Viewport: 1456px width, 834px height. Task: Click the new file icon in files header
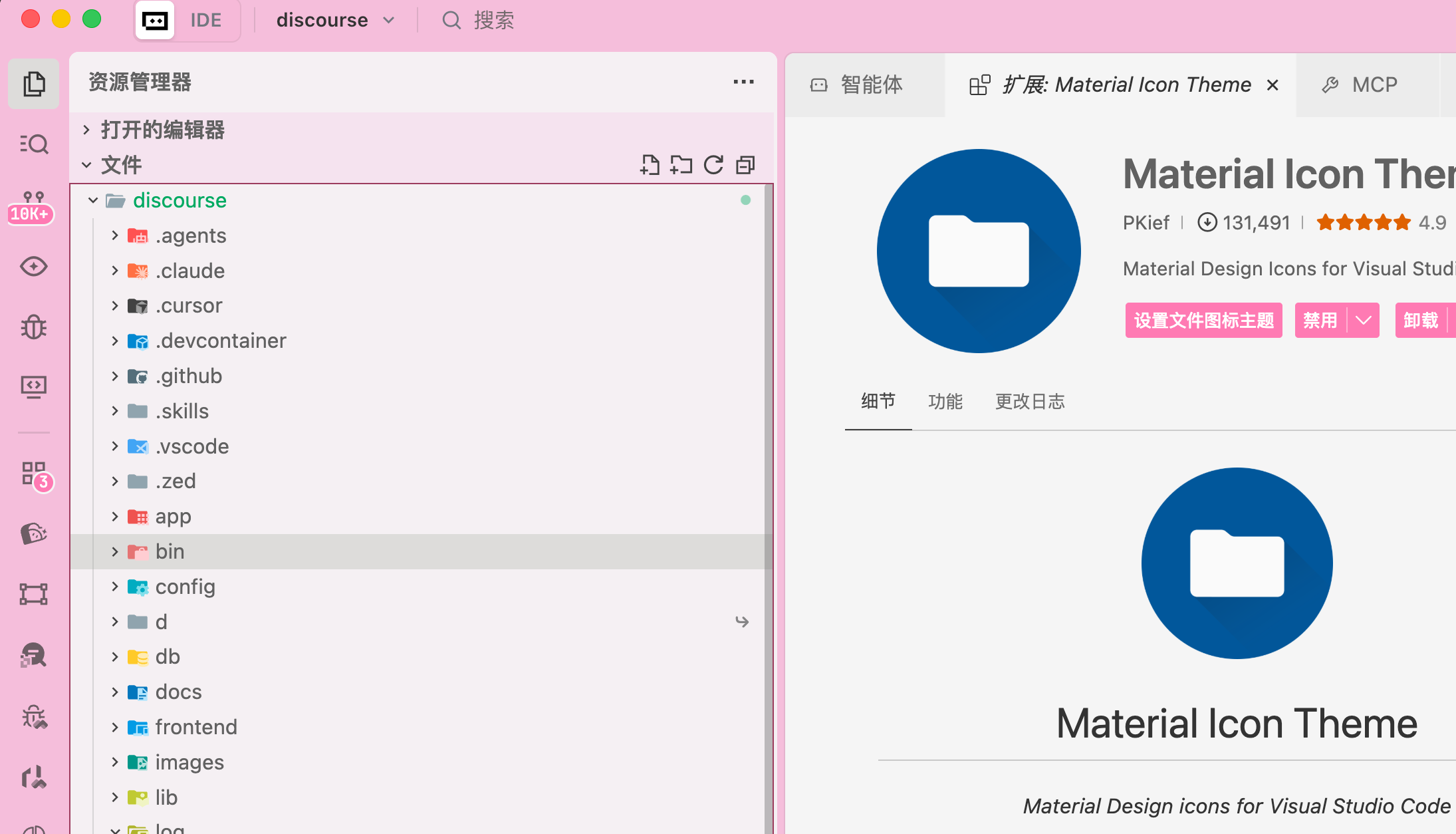pos(650,165)
